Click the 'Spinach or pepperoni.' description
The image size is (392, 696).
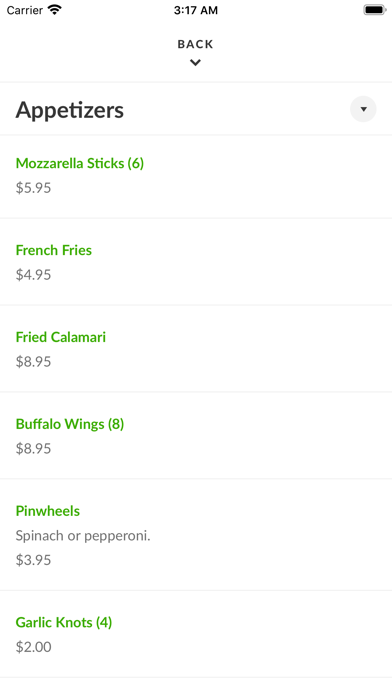coord(83,536)
